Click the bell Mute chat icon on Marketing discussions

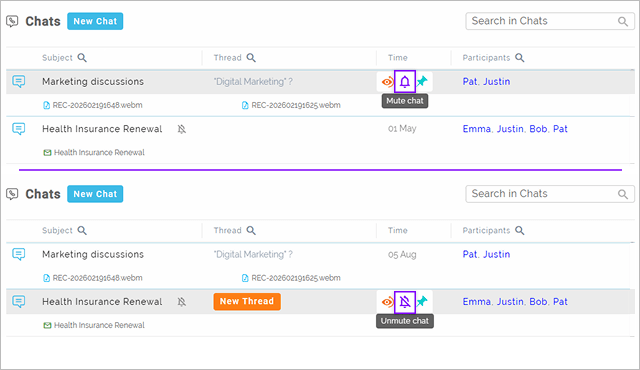click(404, 82)
